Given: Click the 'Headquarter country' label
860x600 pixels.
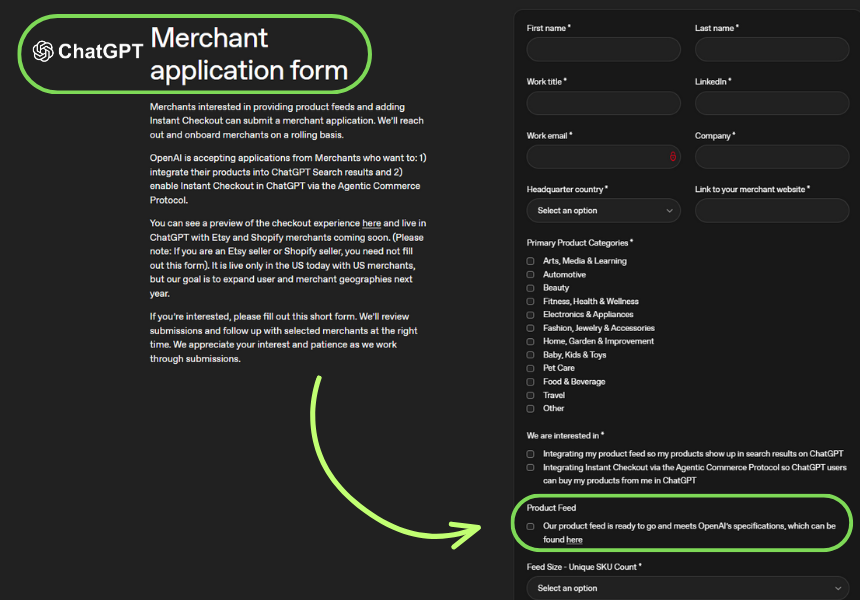Looking at the screenshot, I should tap(567, 189).
